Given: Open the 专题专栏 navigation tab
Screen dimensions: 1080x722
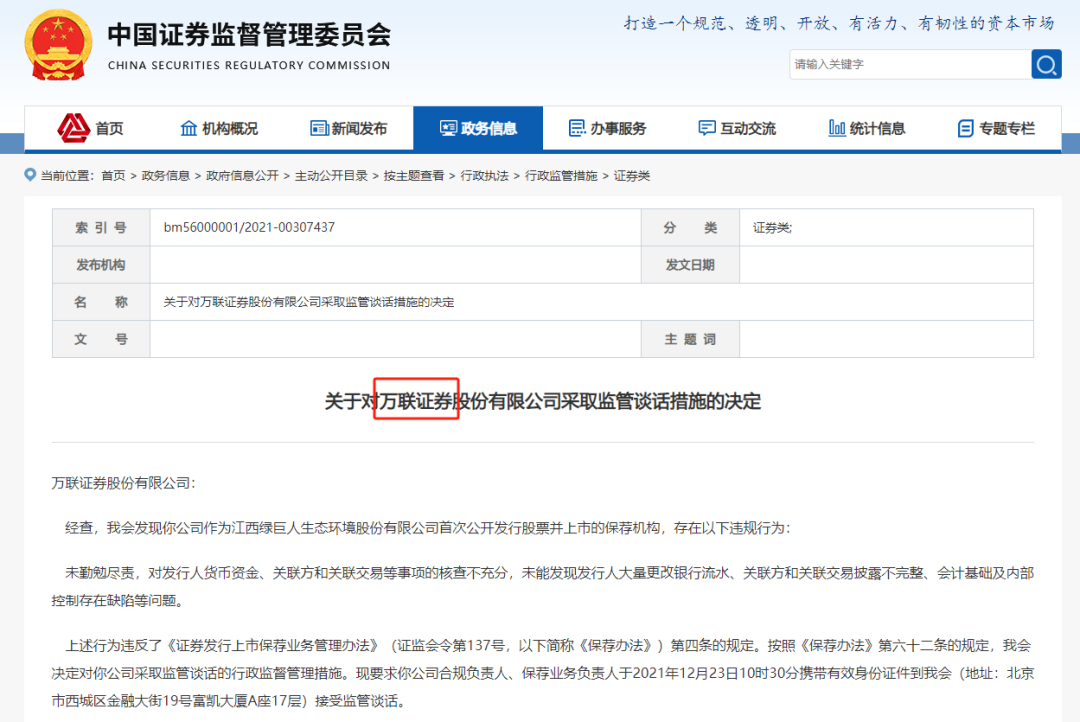Looking at the screenshot, I should [x=996, y=128].
